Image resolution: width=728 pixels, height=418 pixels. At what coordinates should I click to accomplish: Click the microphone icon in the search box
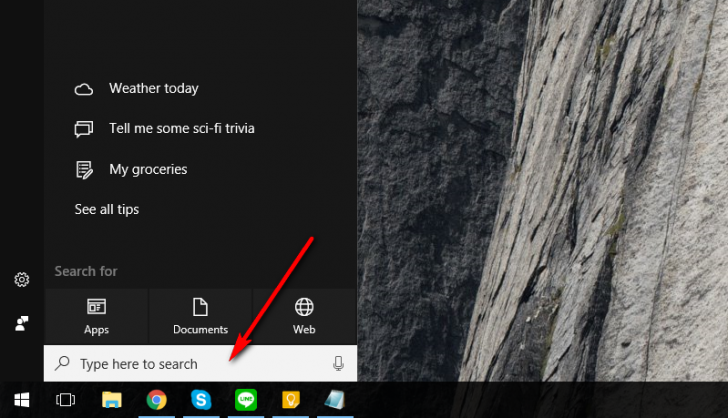click(x=338, y=364)
